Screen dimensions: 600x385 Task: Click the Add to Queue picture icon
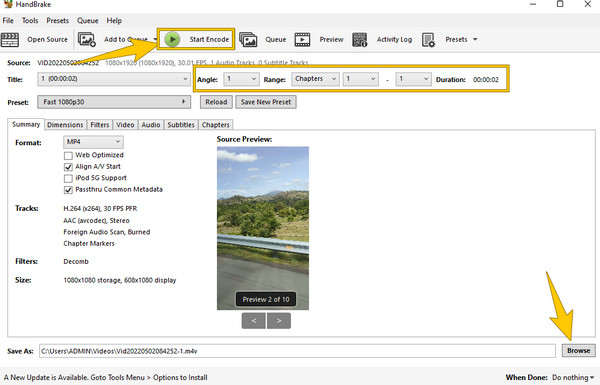click(x=86, y=39)
